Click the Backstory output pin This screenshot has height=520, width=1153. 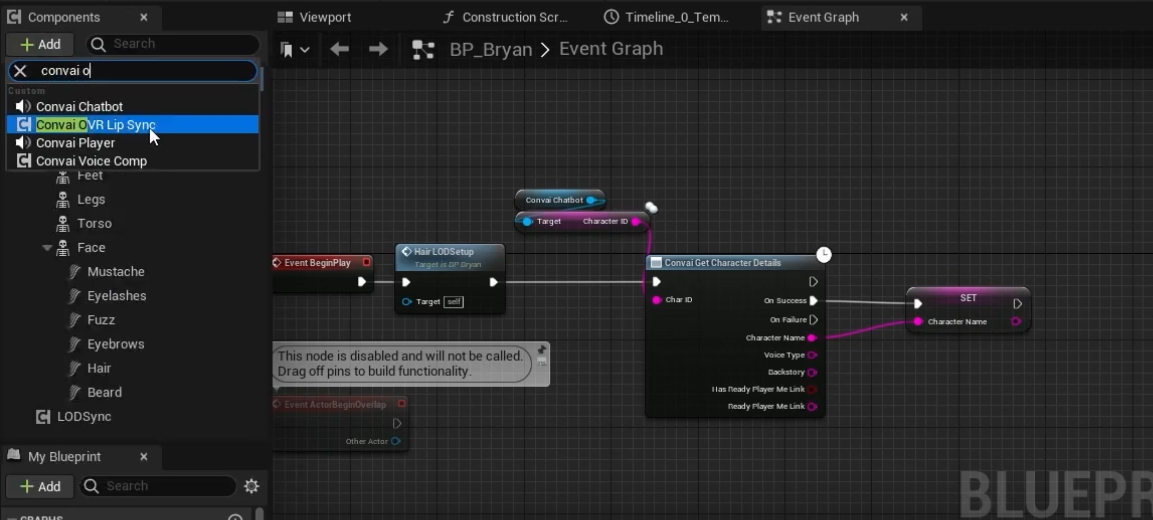coord(813,372)
